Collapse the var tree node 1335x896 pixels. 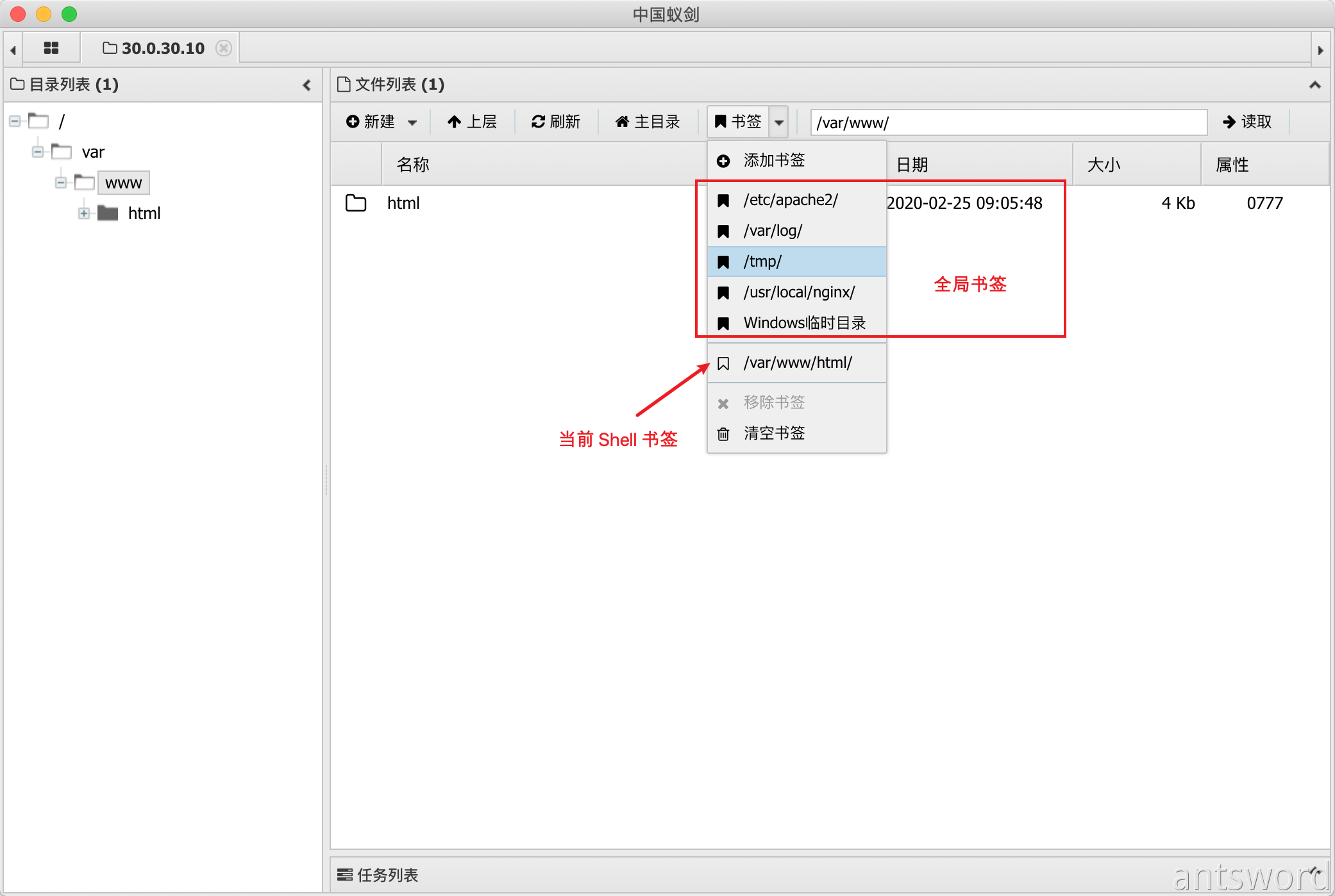[x=38, y=152]
